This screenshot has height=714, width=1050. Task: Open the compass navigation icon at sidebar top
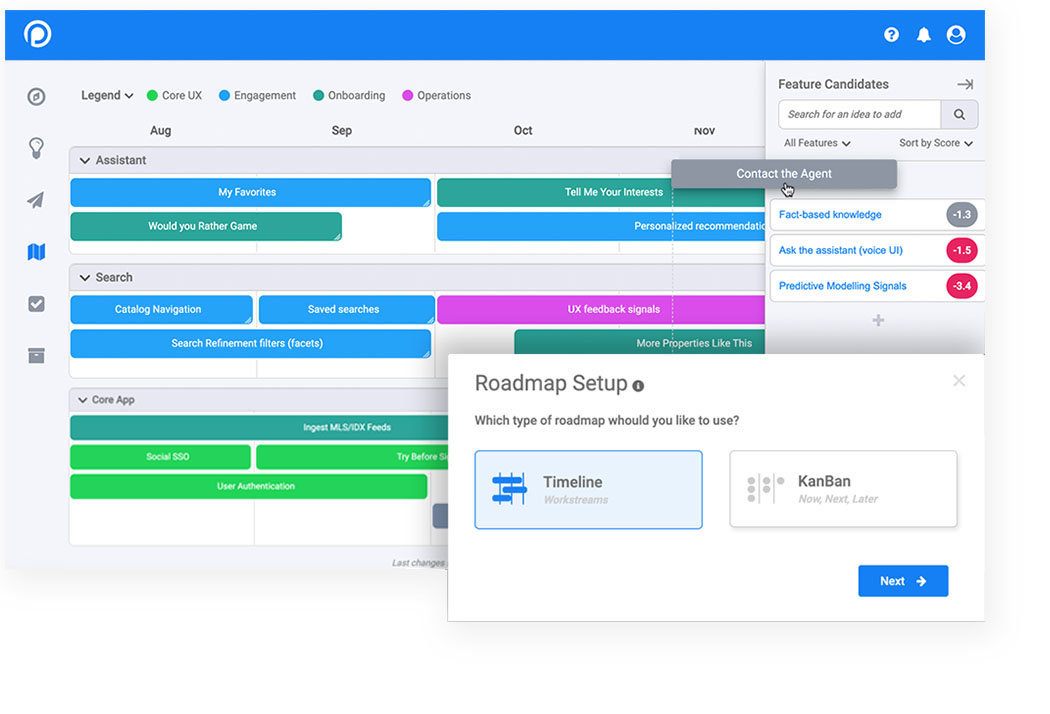pyautogui.click(x=36, y=97)
